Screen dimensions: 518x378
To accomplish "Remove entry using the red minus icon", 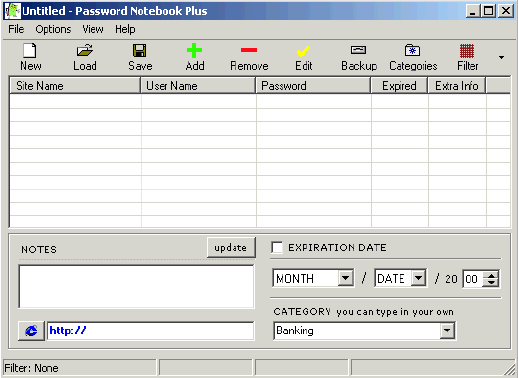I will 249,57.
